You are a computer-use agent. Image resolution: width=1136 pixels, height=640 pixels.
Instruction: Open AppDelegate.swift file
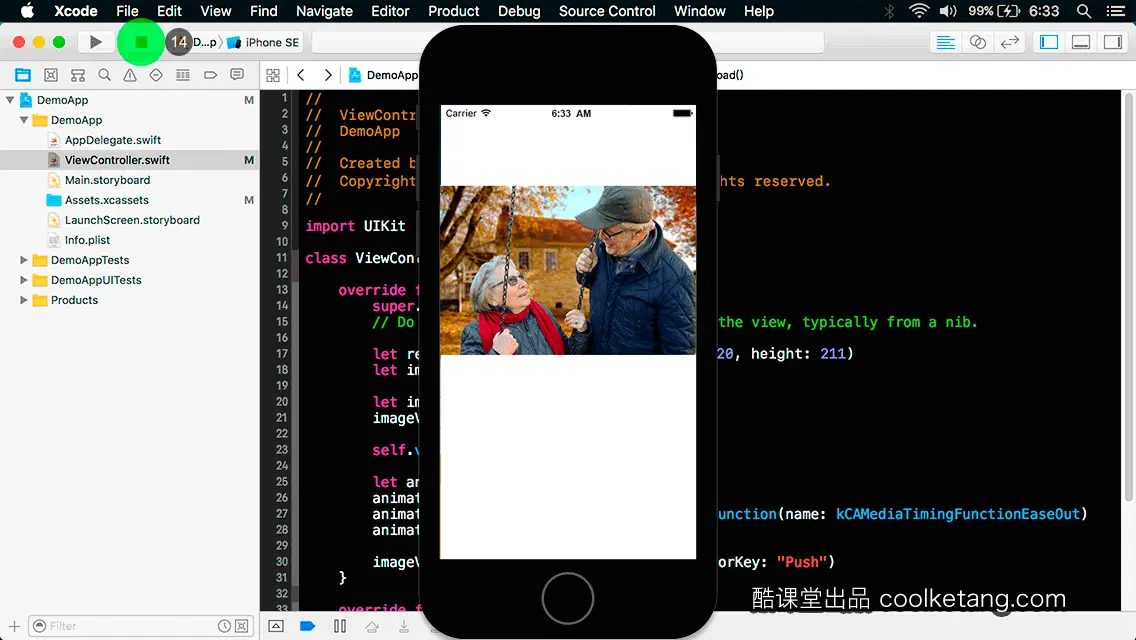pyautogui.click(x=112, y=140)
